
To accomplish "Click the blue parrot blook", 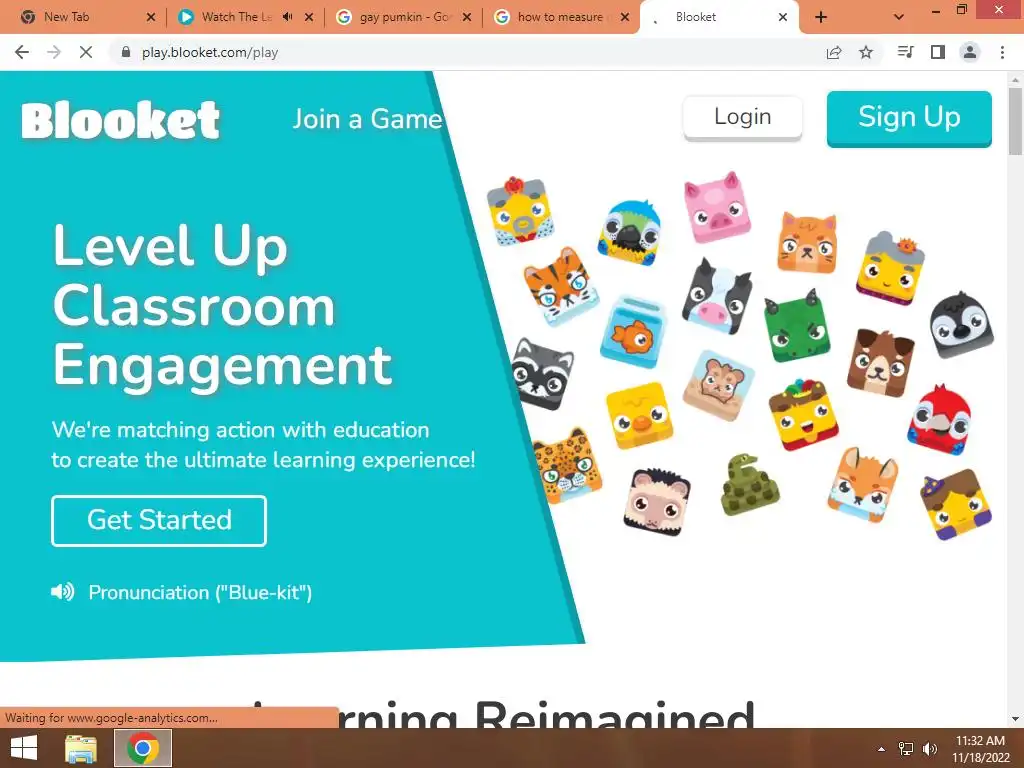I will 630,232.
